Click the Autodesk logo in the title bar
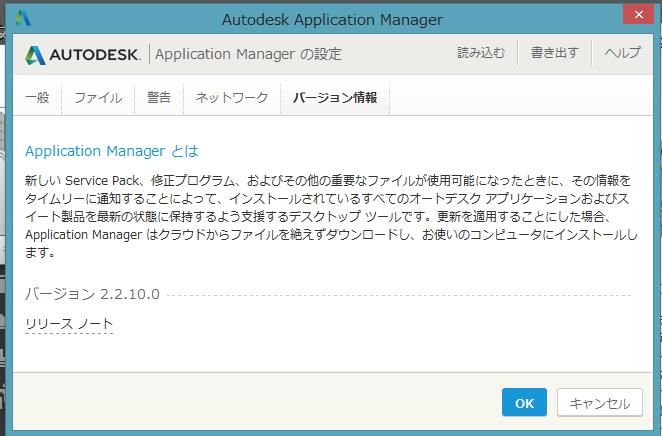 tap(23, 19)
